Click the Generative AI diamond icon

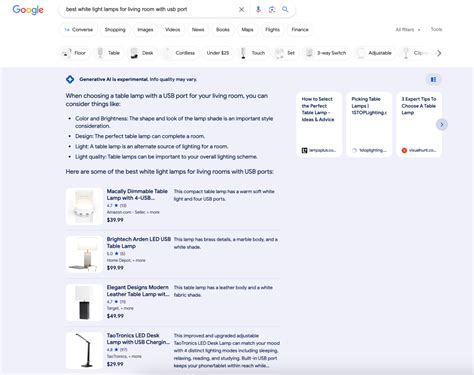[x=70, y=79]
